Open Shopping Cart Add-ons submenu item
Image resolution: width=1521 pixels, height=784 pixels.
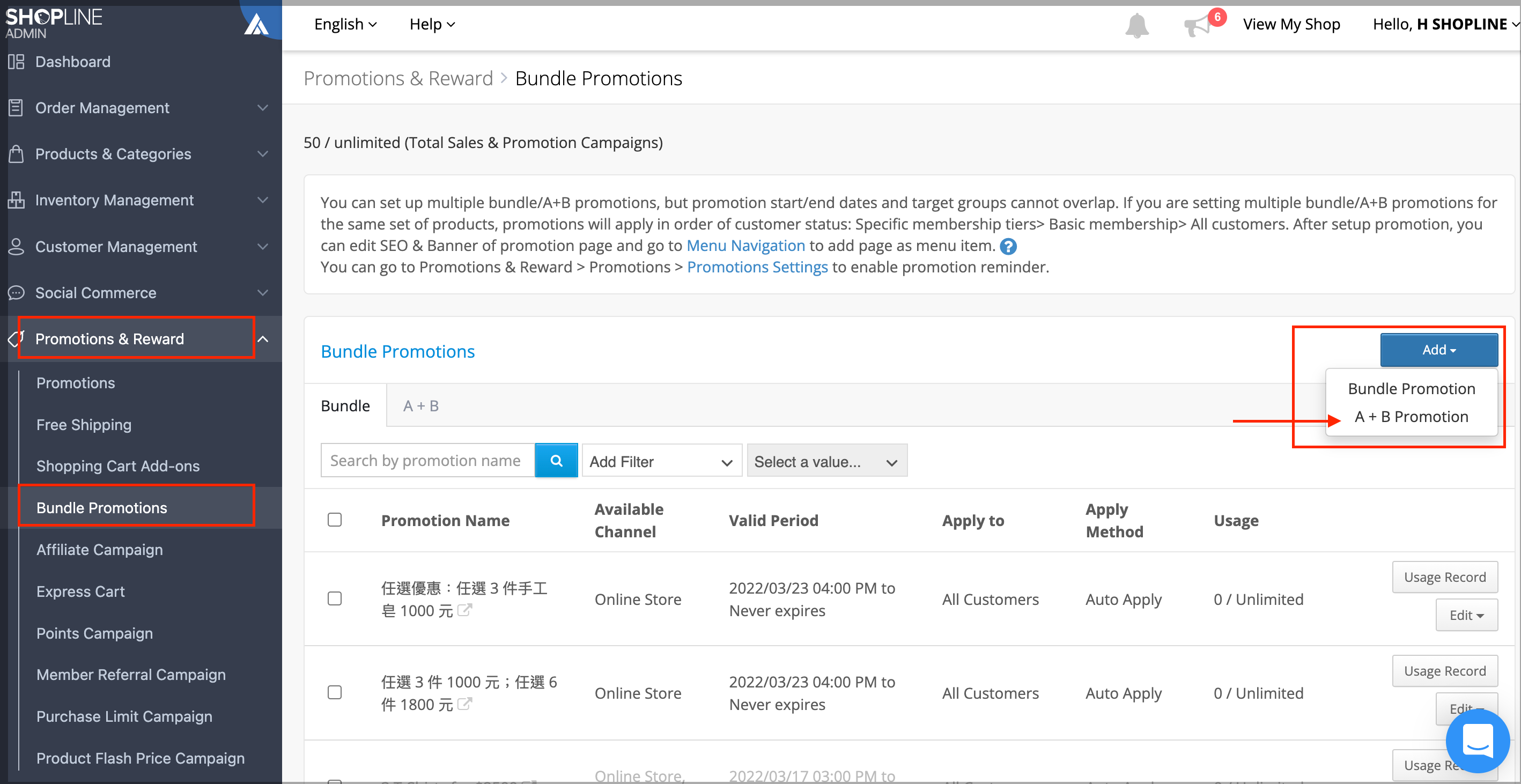[x=117, y=466]
